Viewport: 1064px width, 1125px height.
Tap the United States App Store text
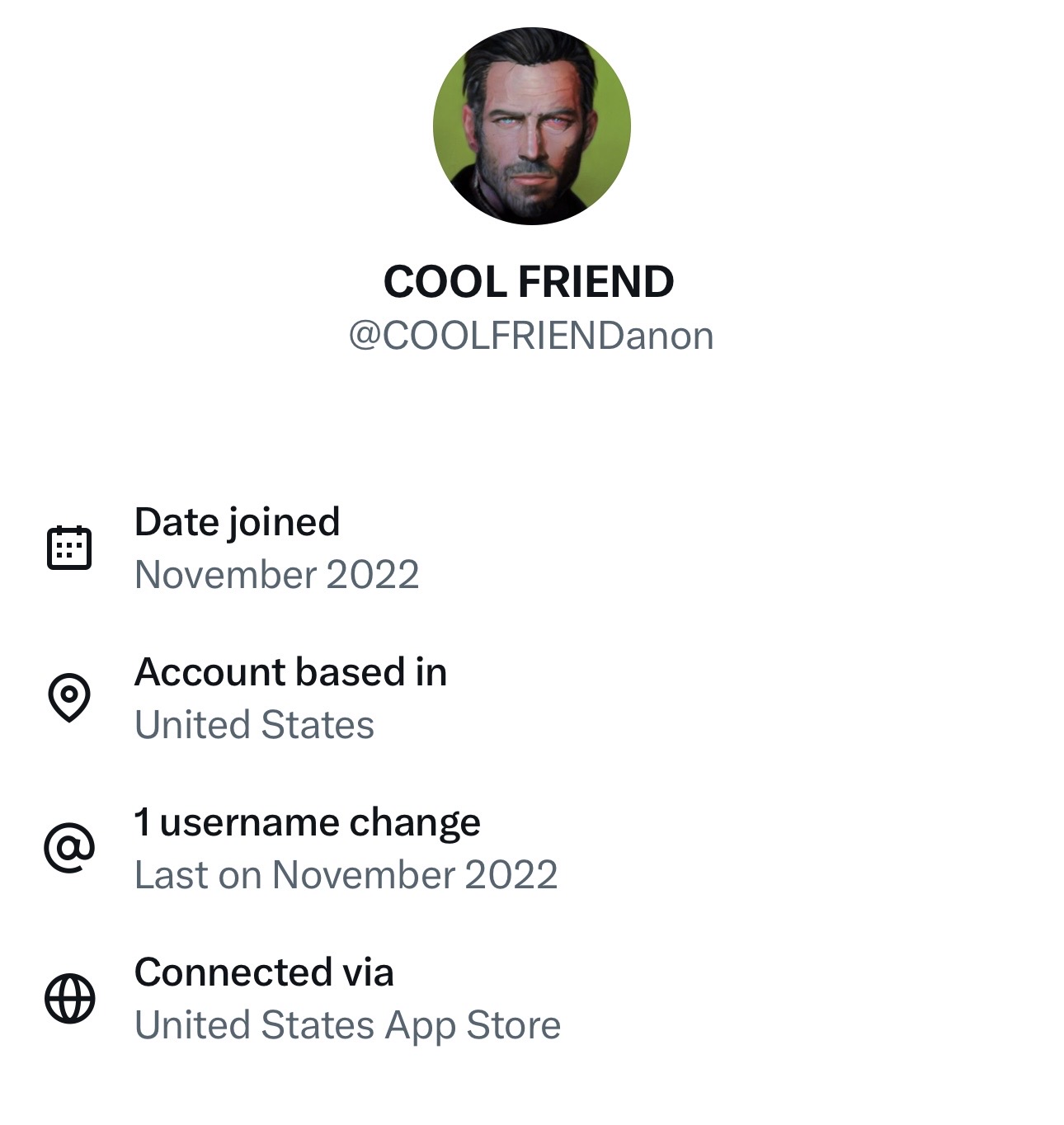coord(347,1025)
